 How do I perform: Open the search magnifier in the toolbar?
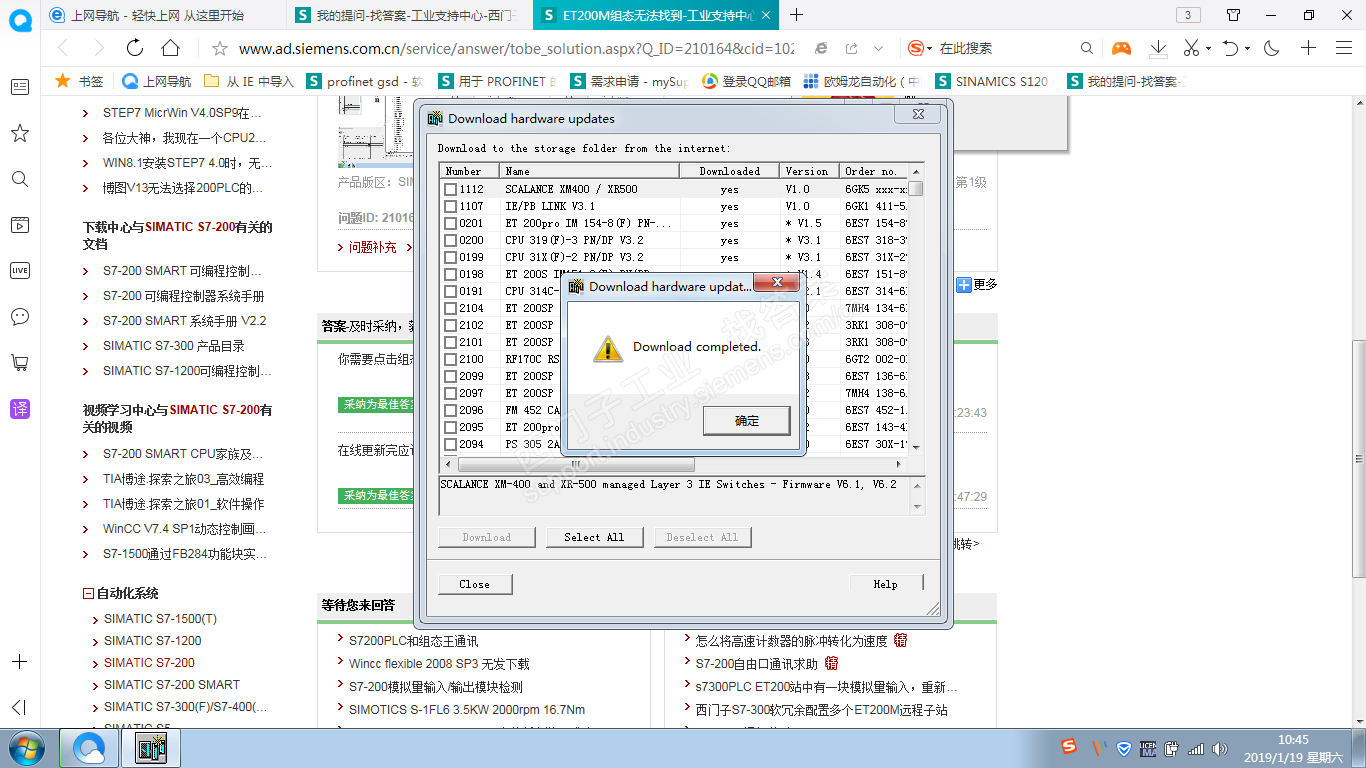pos(1087,48)
